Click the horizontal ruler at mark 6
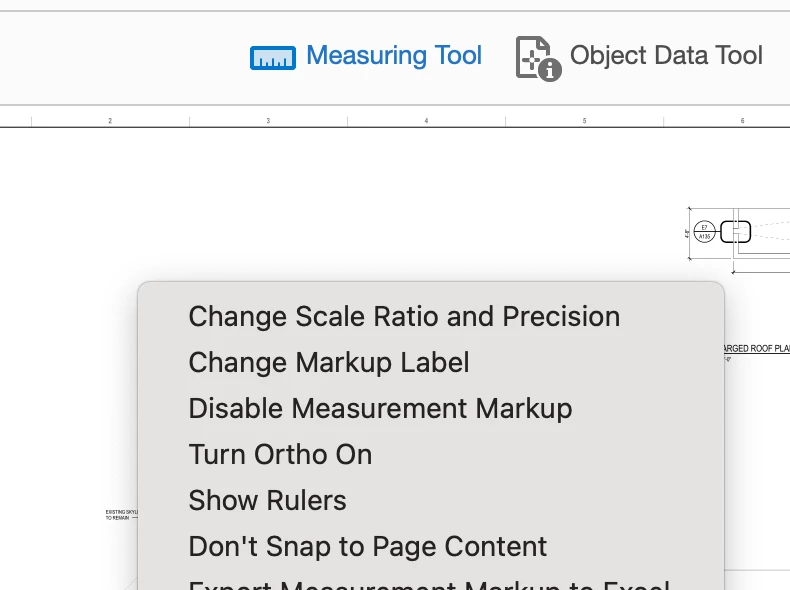790x590 pixels. point(742,121)
